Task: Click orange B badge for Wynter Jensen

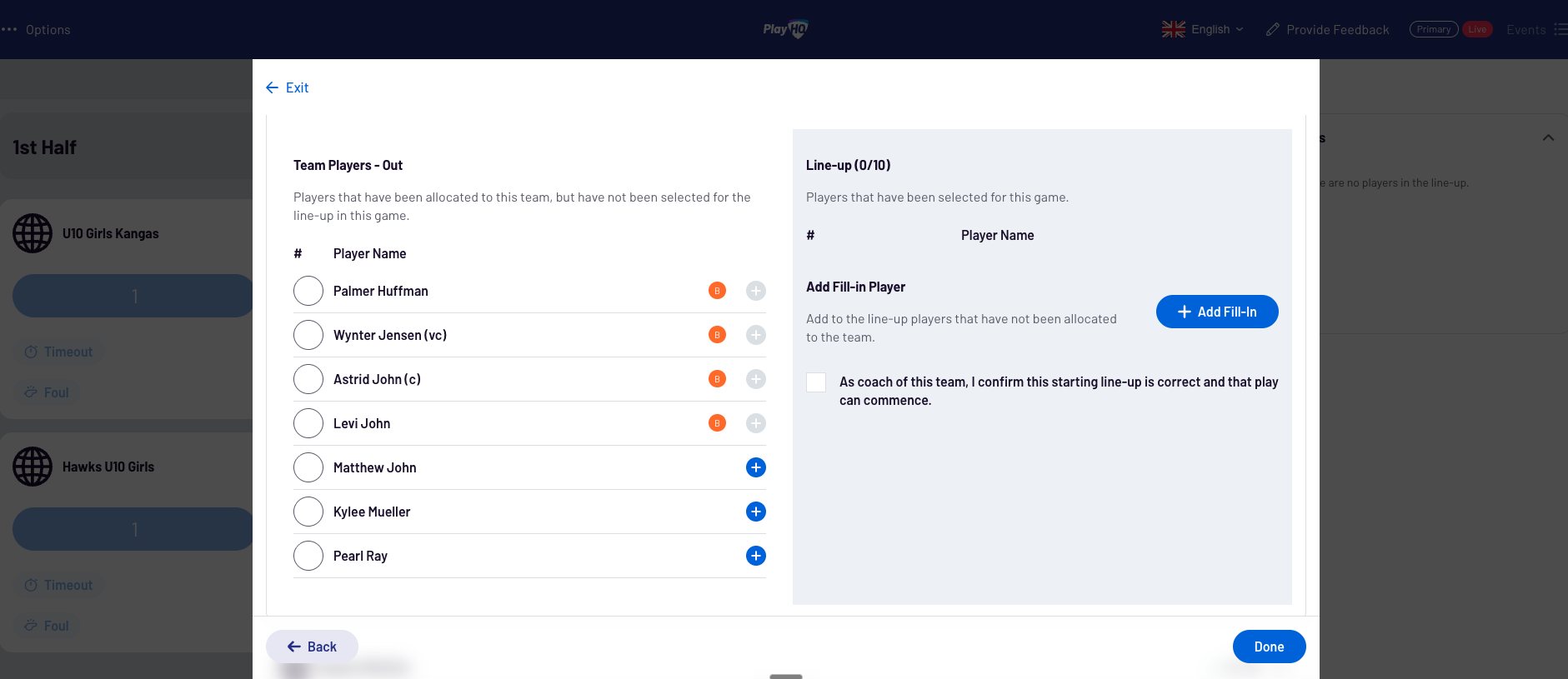Action: pos(717,335)
